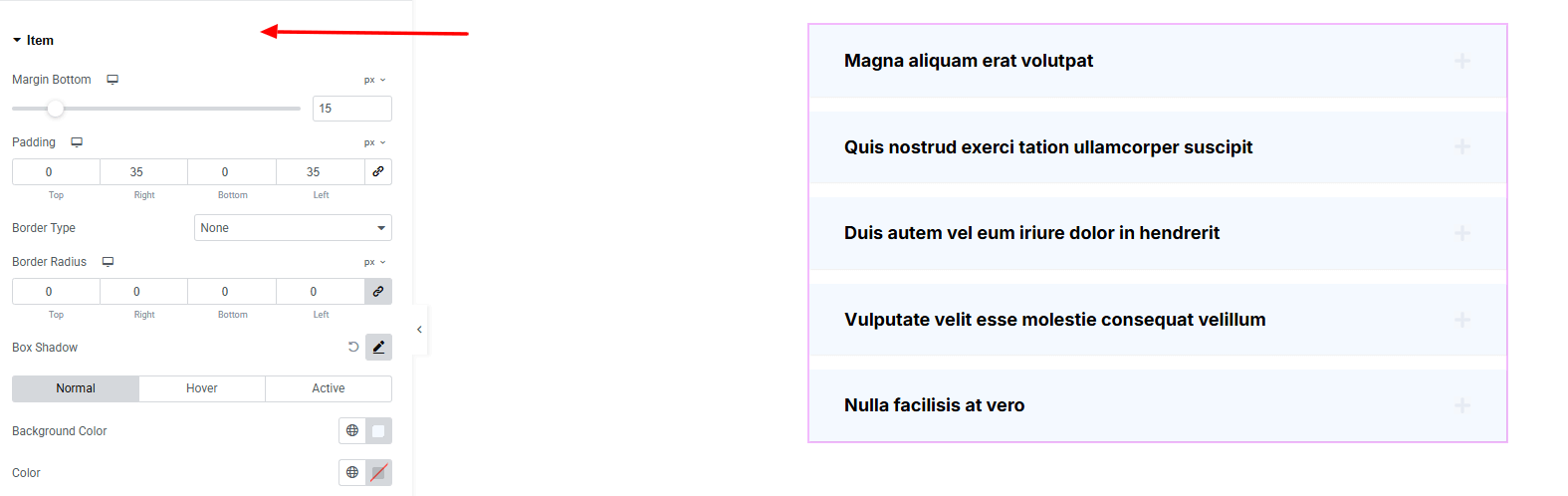Open the Duis autem vel eum accordion title

1031,233
